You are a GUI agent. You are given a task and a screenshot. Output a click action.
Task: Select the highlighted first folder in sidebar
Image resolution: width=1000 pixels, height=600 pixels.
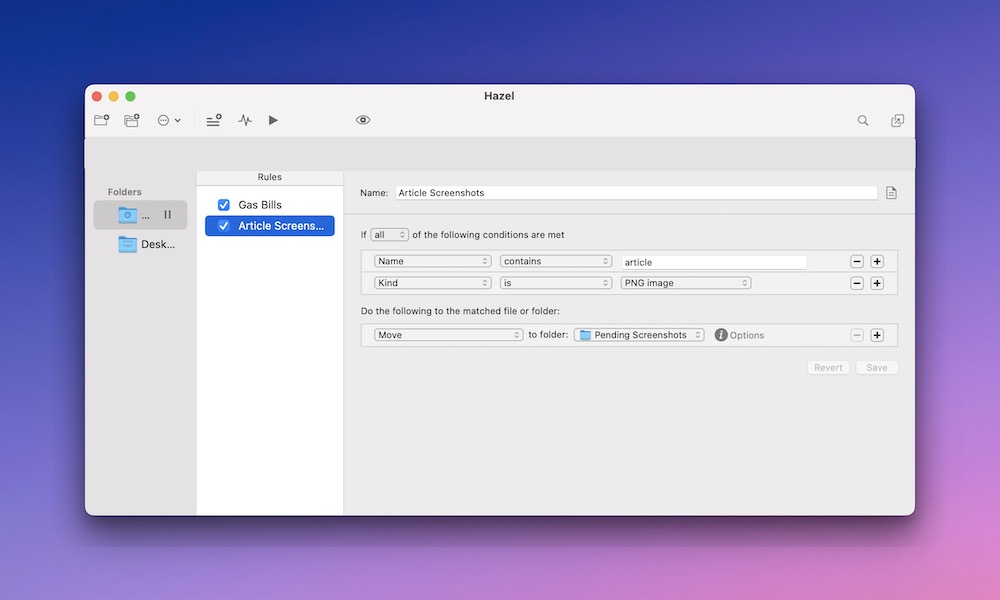tap(140, 215)
